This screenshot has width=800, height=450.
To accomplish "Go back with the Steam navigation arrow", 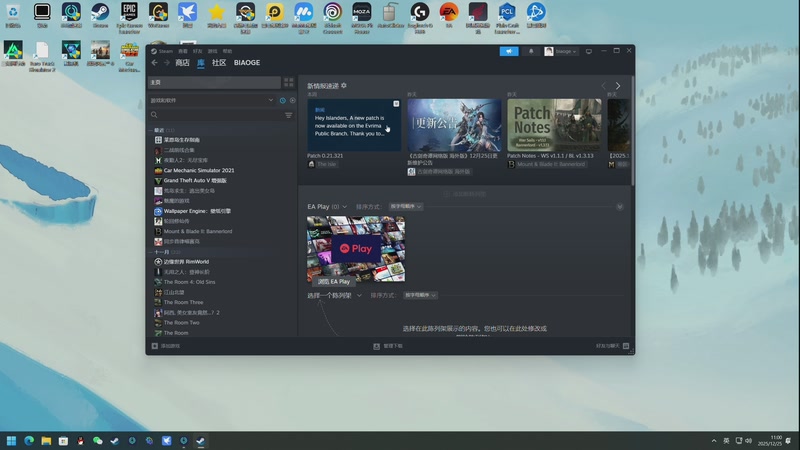I will tap(154, 63).
